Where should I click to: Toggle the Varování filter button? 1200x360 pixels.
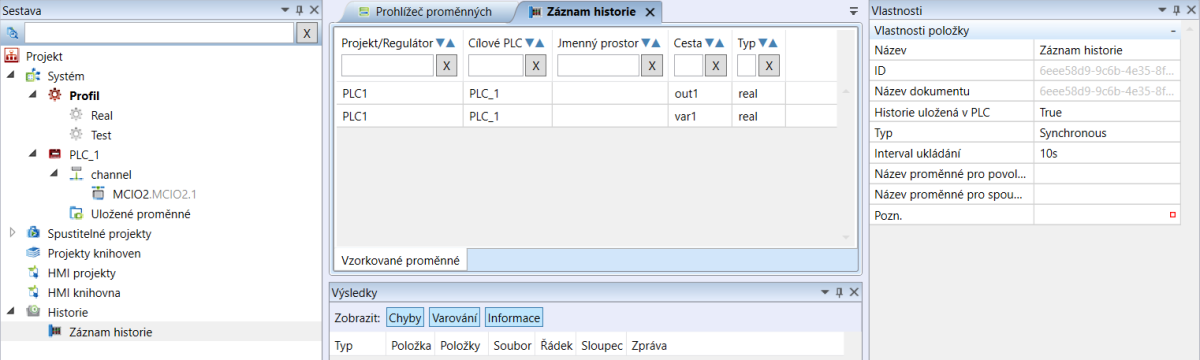pos(455,318)
